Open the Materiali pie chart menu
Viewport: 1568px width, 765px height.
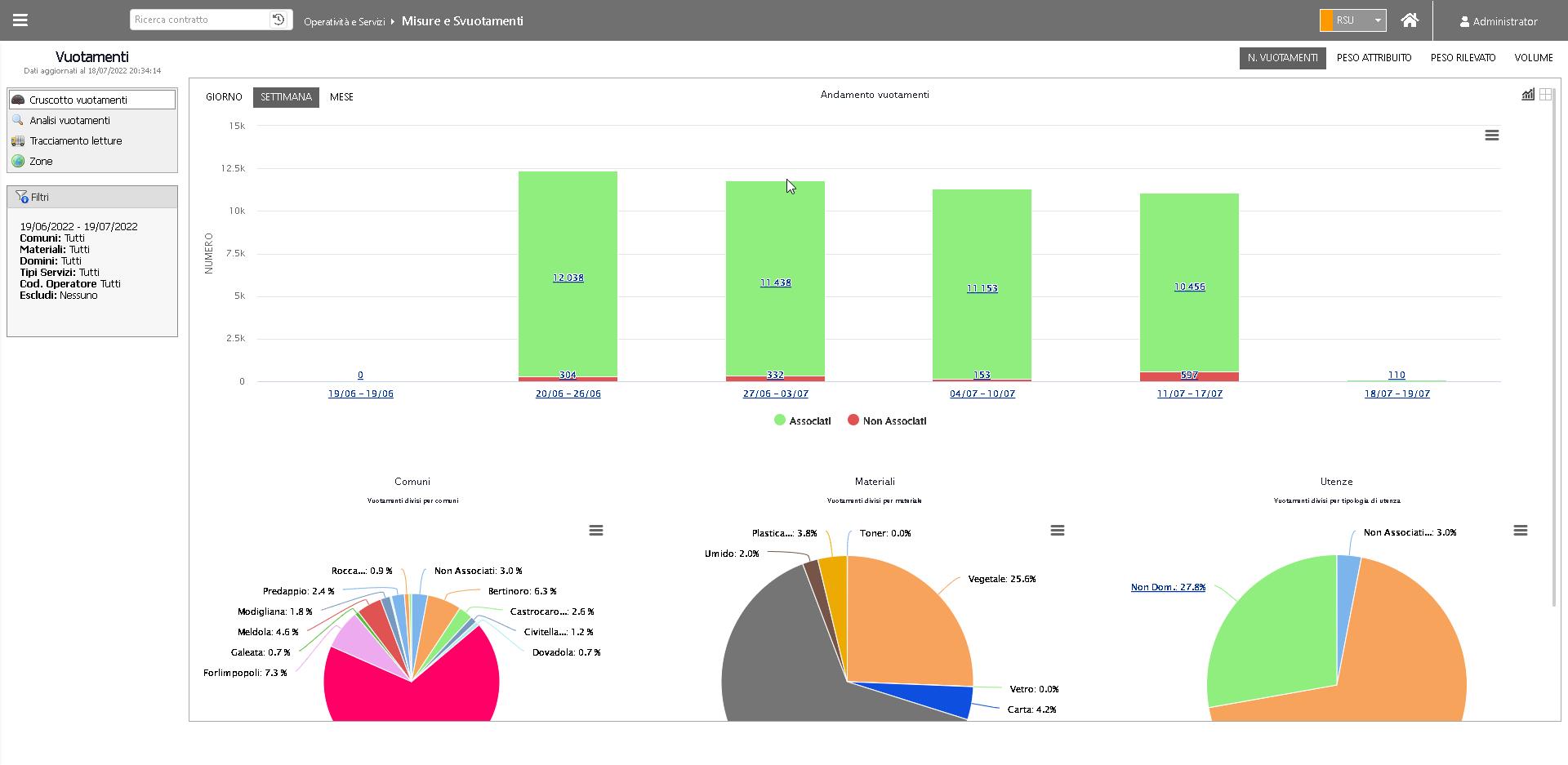point(1058,531)
